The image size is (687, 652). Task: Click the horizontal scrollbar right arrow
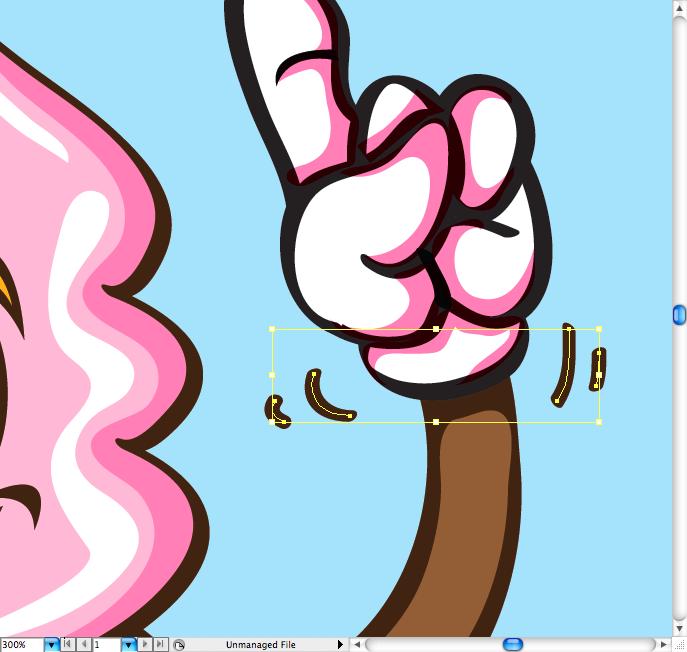(664, 645)
